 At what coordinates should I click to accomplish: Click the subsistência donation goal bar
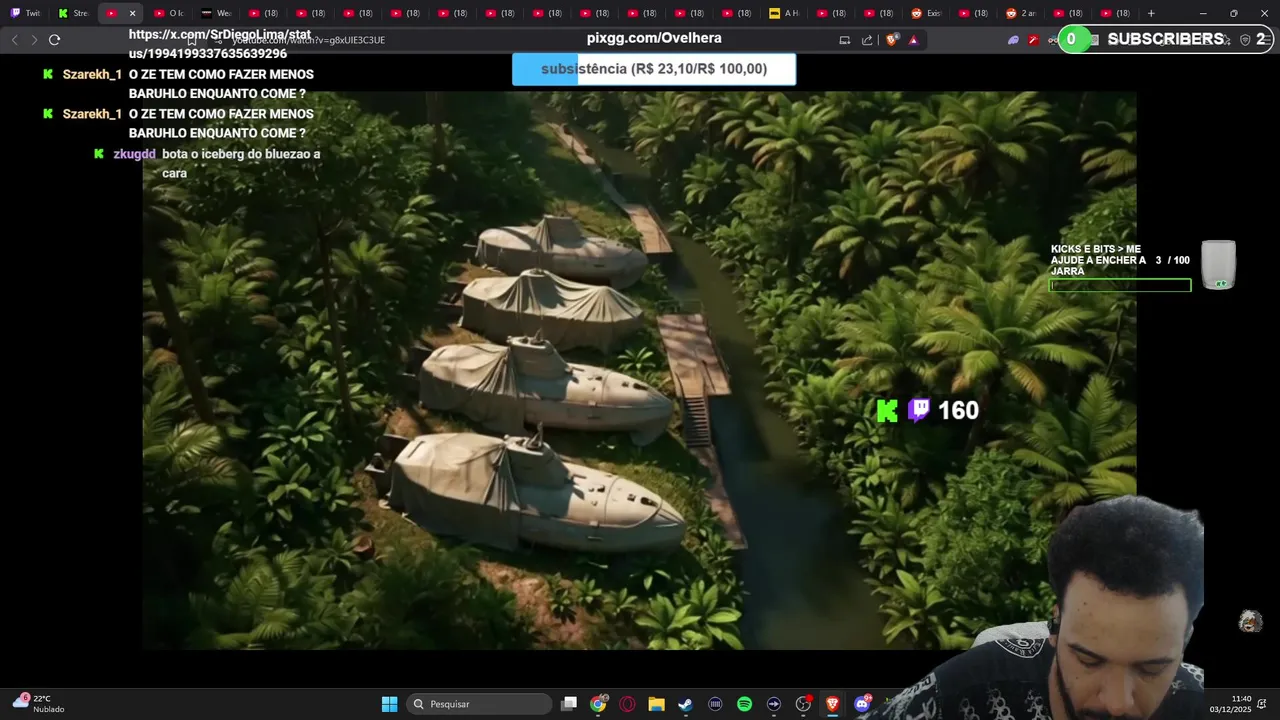[654, 69]
